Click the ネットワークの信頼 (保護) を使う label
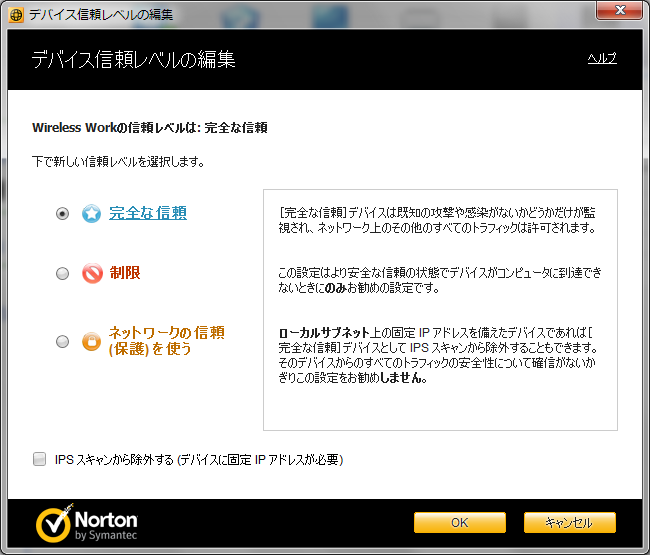650x555 pixels. (x=167, y=341)
